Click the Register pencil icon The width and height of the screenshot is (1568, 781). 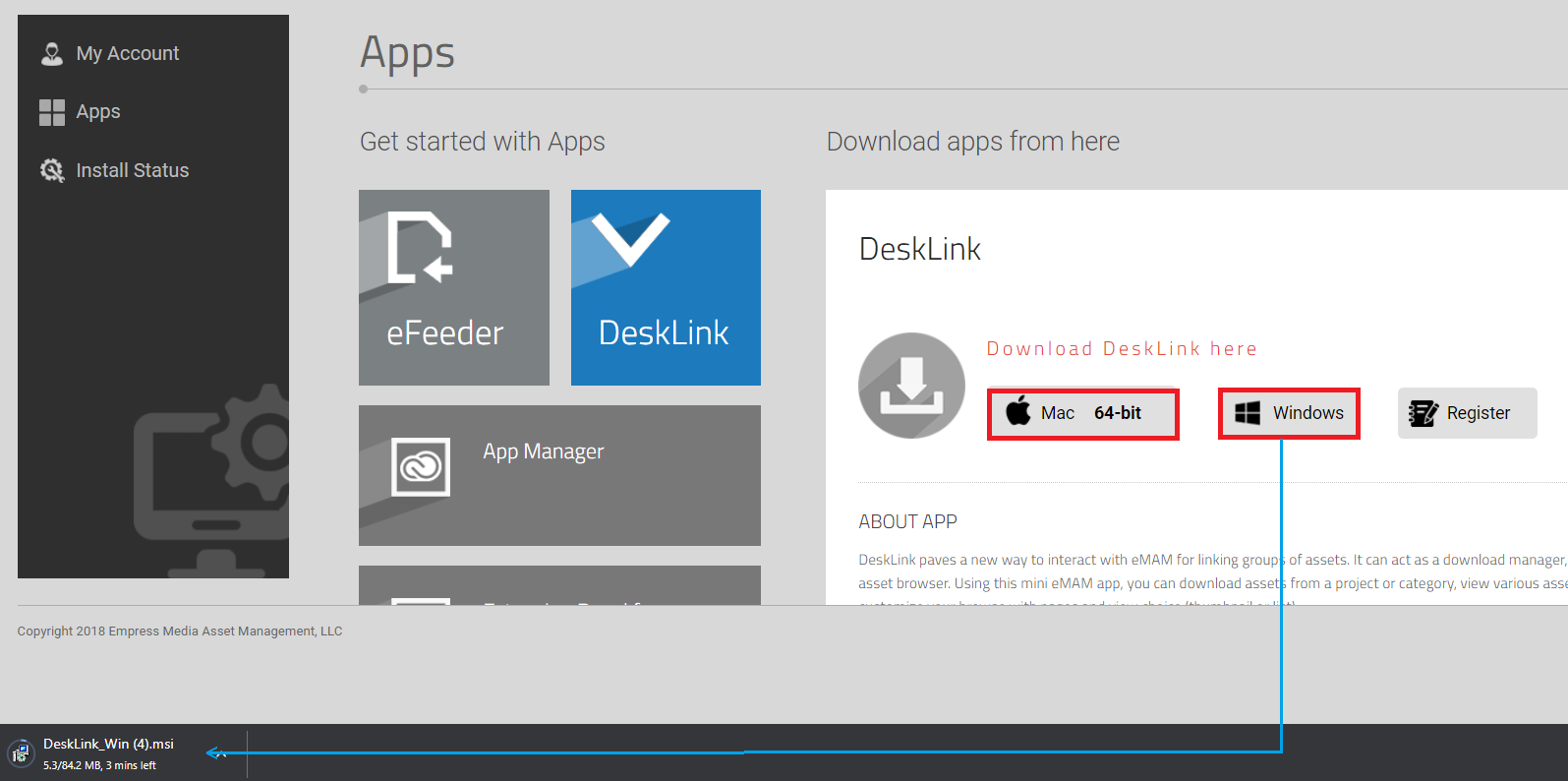tap(1423, 413)
